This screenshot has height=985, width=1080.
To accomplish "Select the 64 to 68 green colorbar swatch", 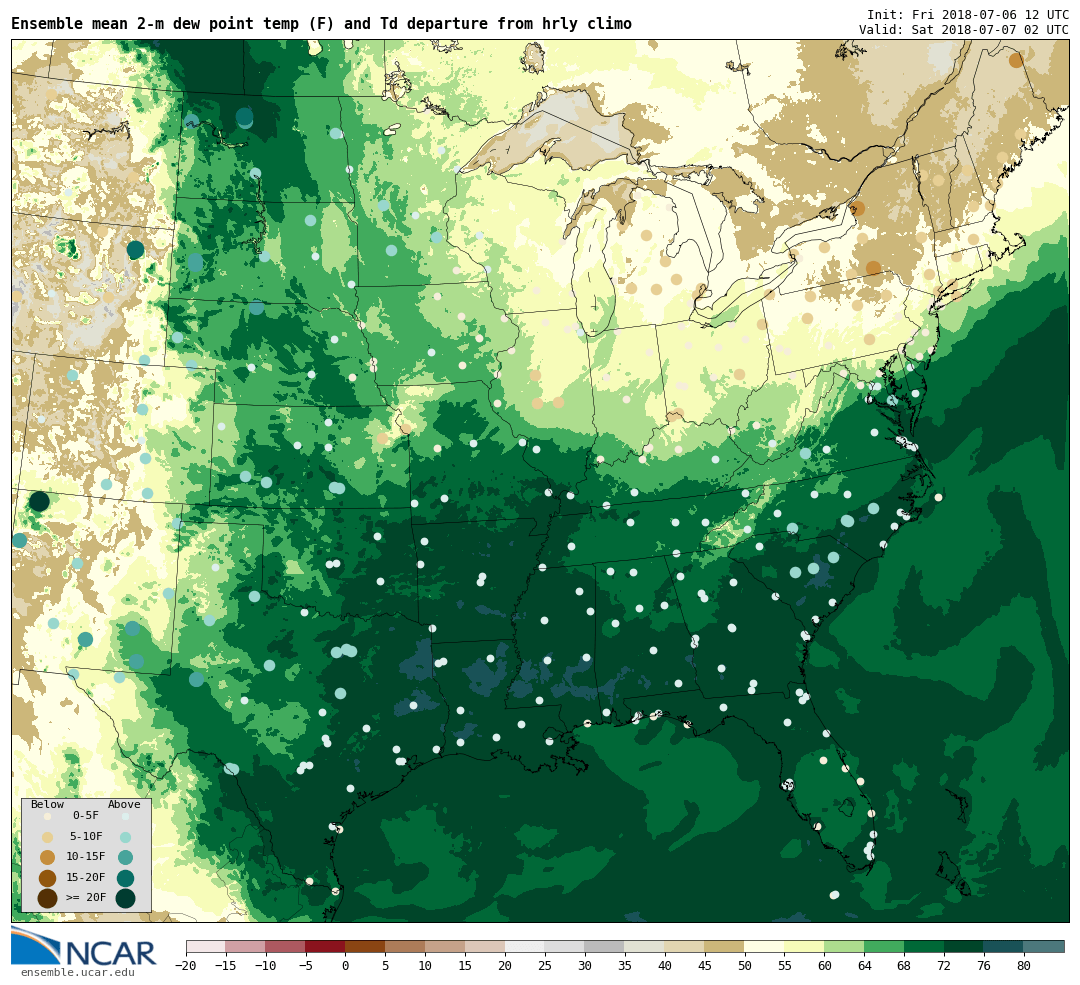I will [884, 946].
